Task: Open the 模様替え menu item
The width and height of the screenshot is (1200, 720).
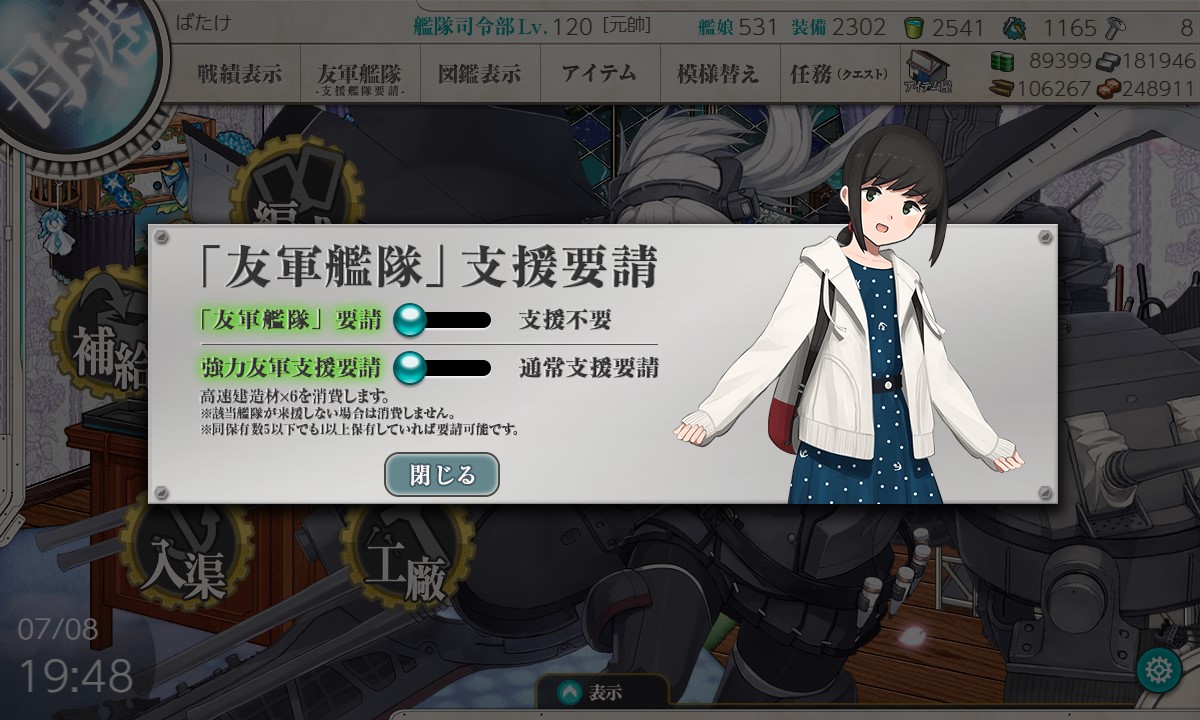Action: (717, 74)
